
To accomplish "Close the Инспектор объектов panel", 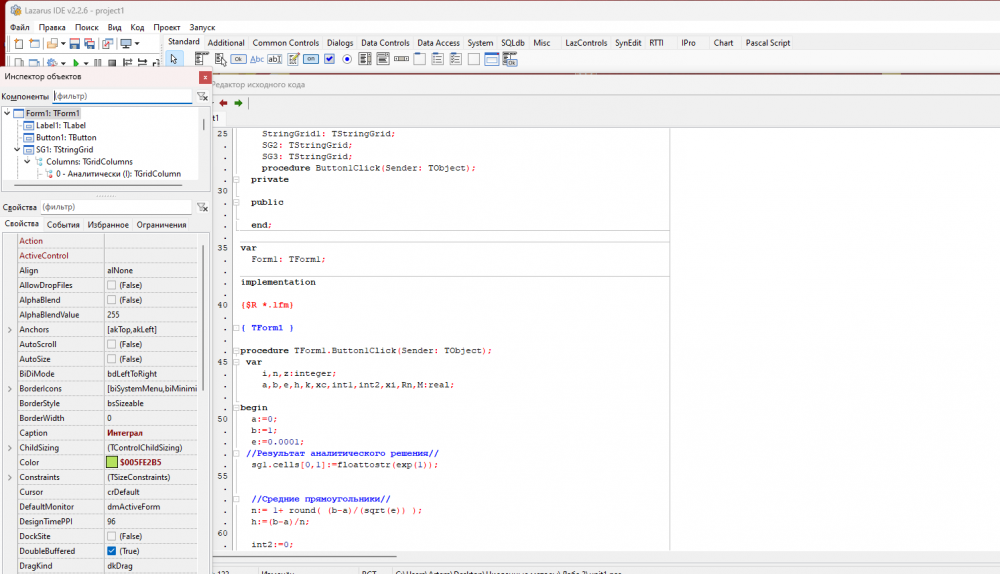I will [205, 77].
